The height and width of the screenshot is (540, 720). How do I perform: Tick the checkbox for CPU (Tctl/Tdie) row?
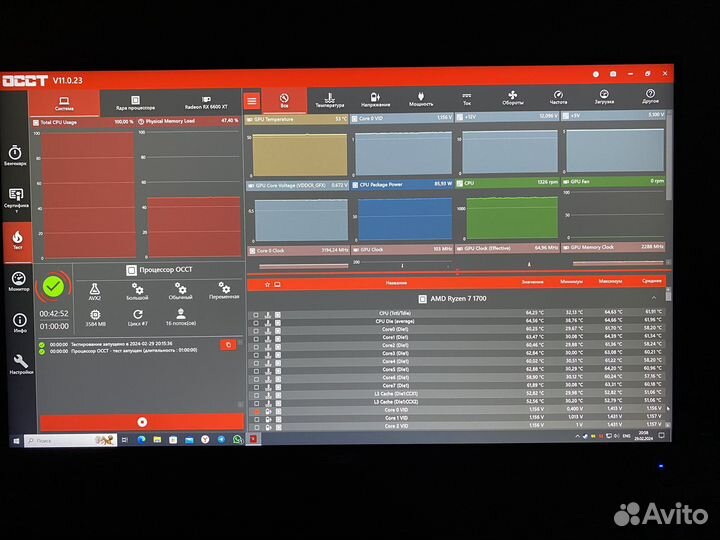256,315
